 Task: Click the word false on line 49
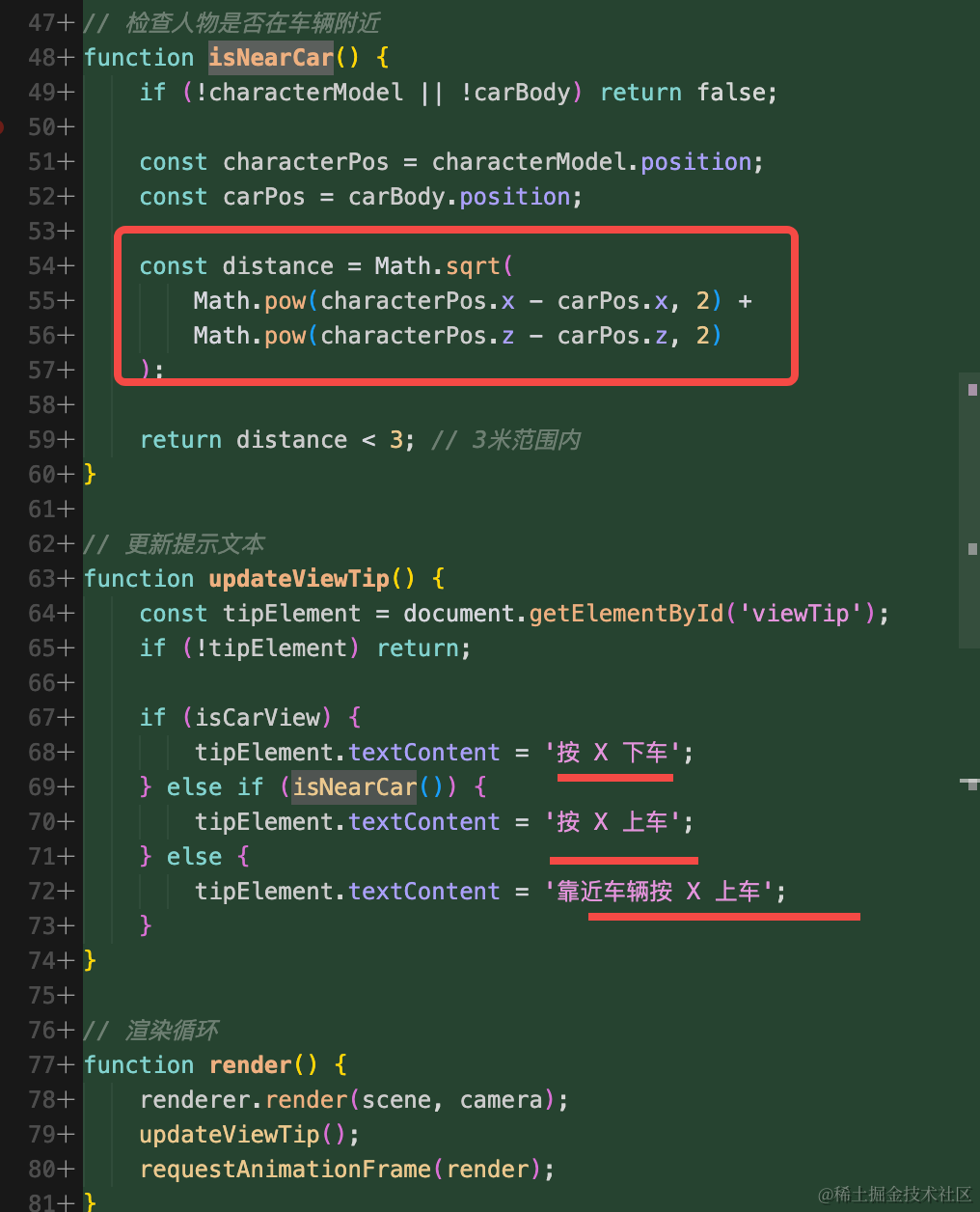pos(730,93)
